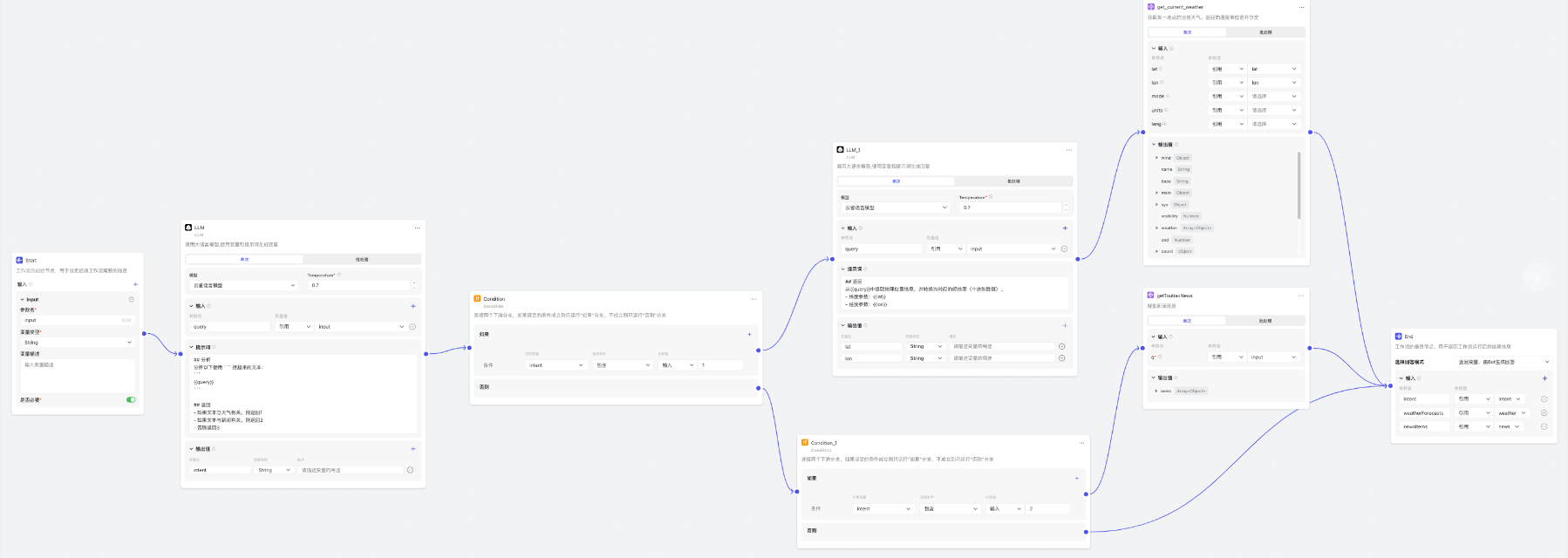Add an output variable in LLM_1 node
The image size is (1568, 558).
click(1065, 325)
